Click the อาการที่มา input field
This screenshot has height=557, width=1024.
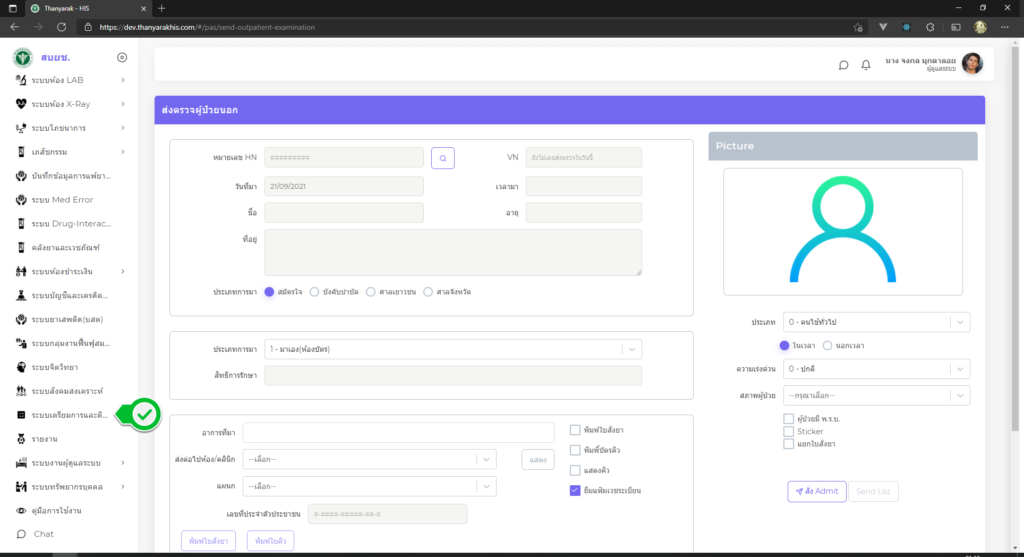[x=398, y=432]
